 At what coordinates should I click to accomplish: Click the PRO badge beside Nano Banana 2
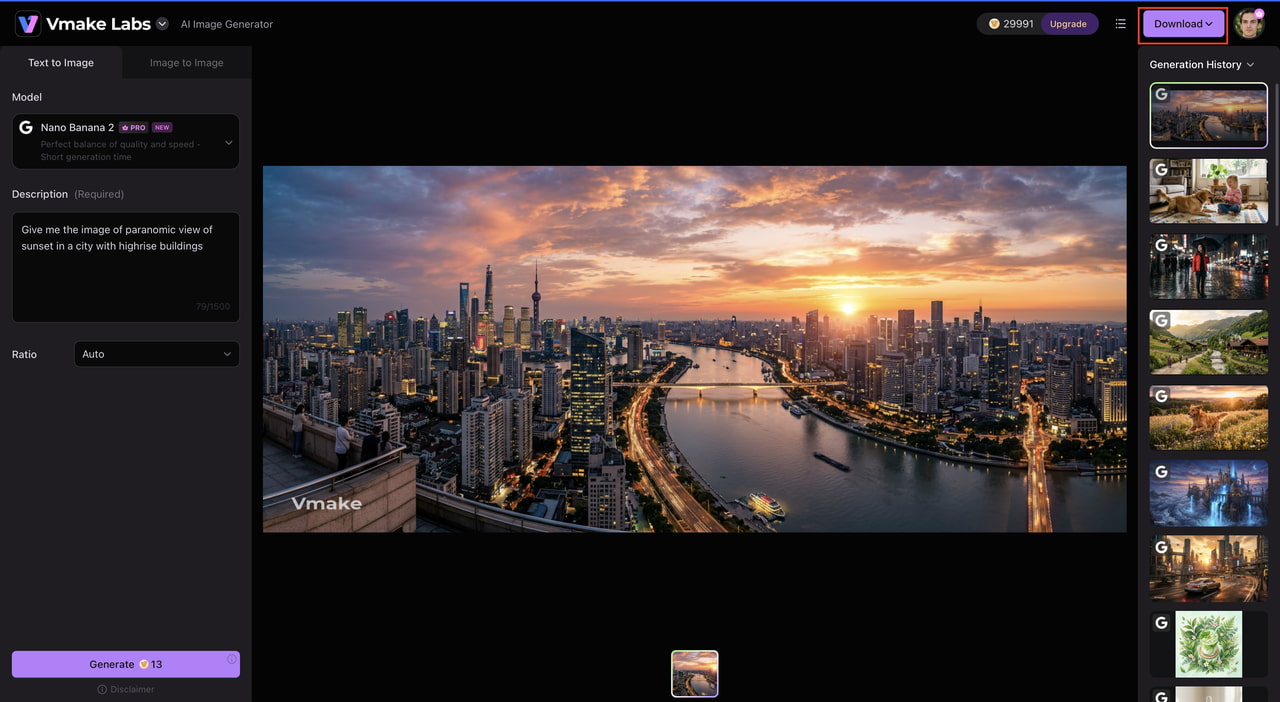(x=133, y=128)
